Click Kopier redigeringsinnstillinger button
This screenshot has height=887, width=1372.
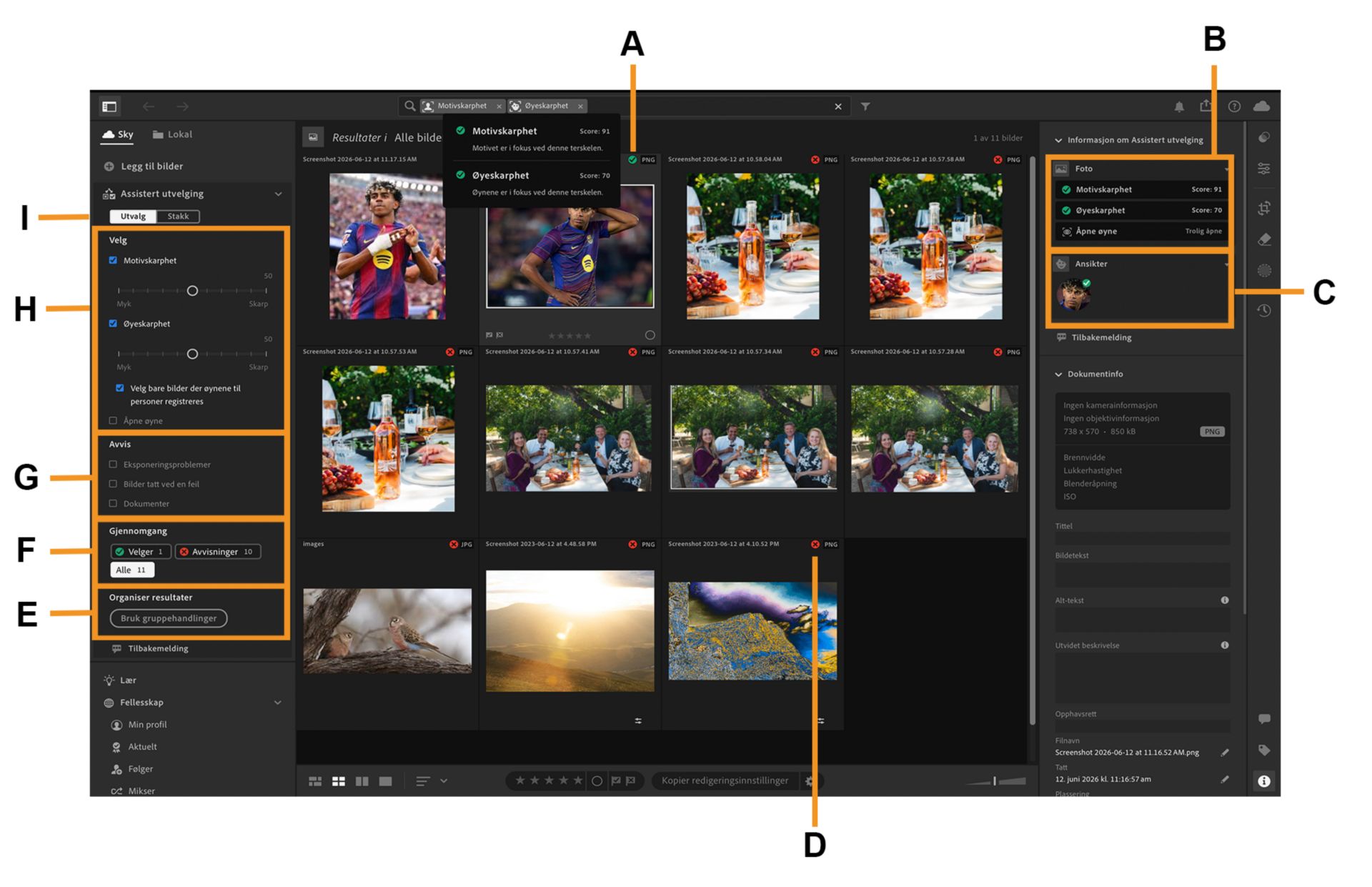[725, 781]
